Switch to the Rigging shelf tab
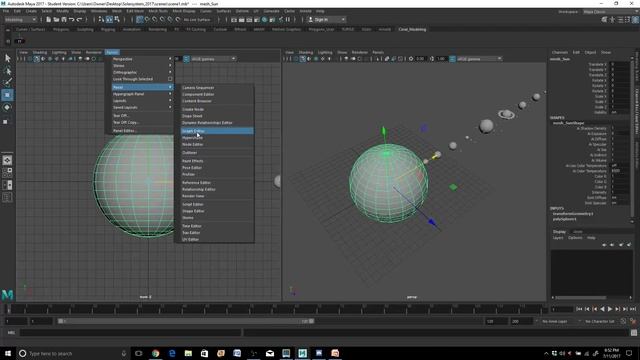Viewport: 640px width, 360px height. [108, 29]
